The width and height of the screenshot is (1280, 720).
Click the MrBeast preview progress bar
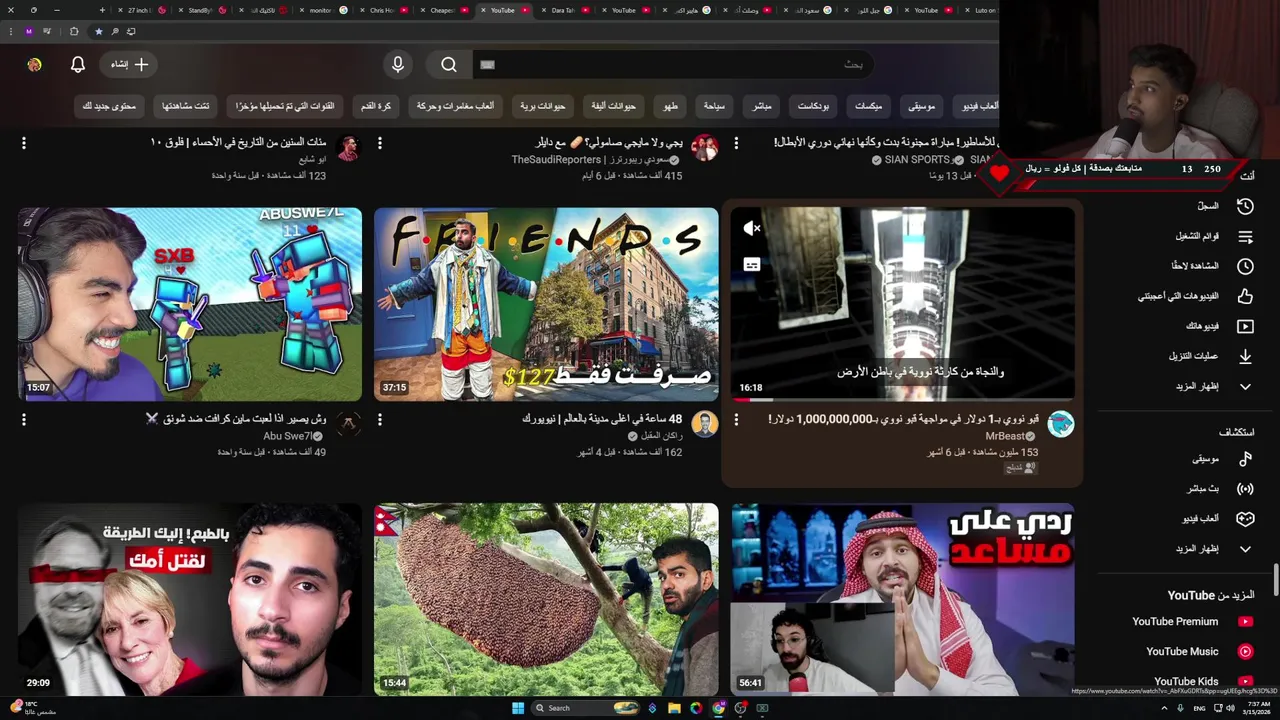tap(902, 399)
